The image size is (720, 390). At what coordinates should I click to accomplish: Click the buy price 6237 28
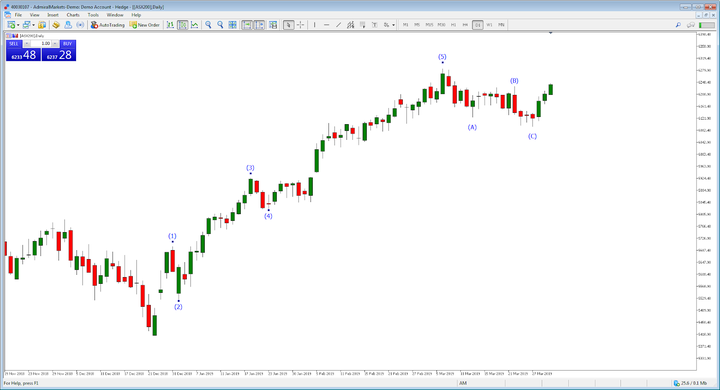[x=59, y=55]
